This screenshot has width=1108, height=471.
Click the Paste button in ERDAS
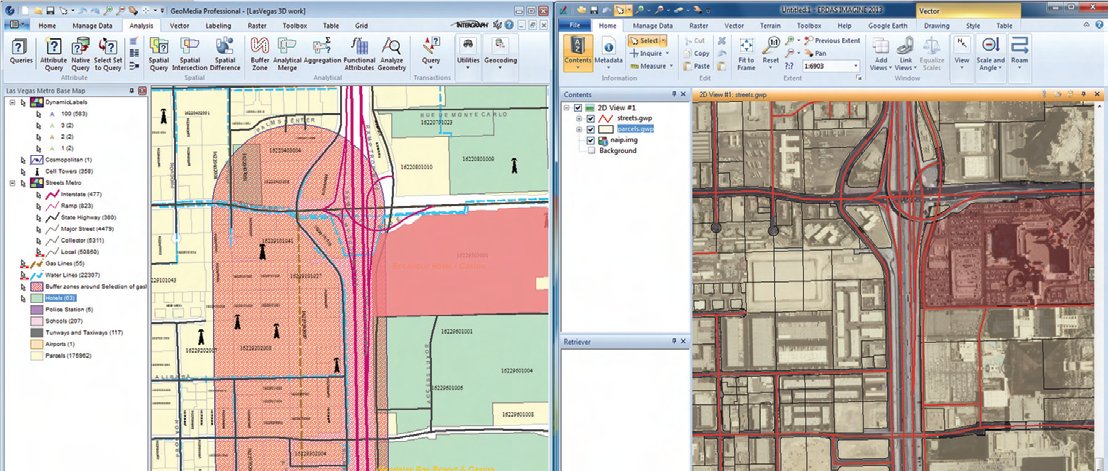coord(696,66)
